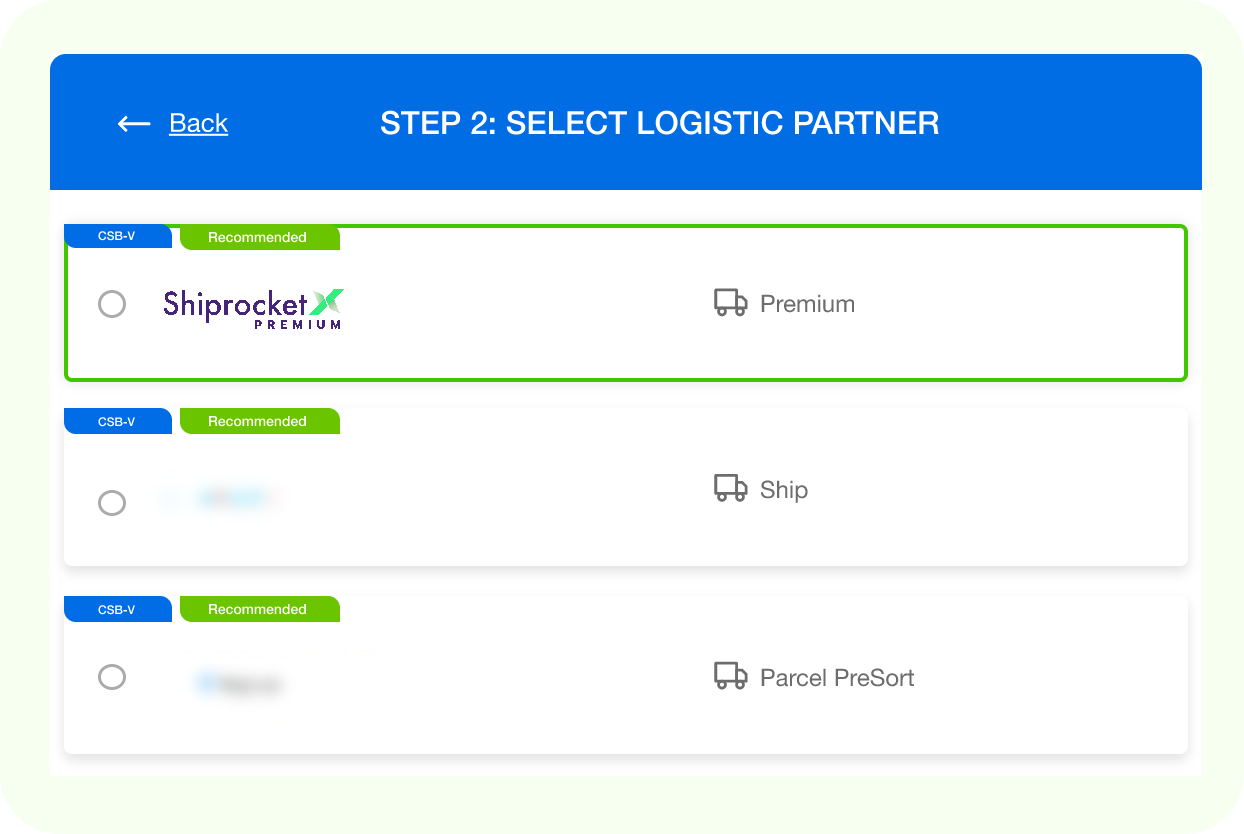The width and height of the screenshot is (1244, 834).
Task: Click Recommended badge on Premium card
Action: (x=259, y=238)
